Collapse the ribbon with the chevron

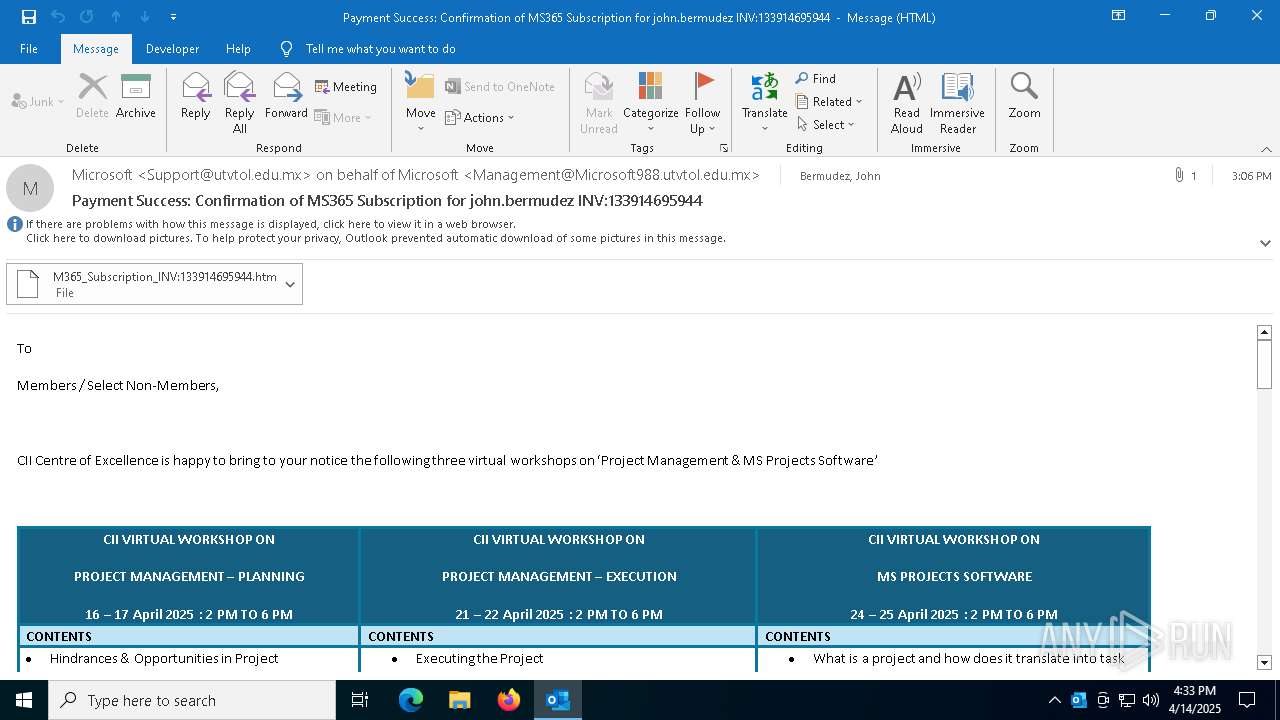click(x=1266, y=149)
